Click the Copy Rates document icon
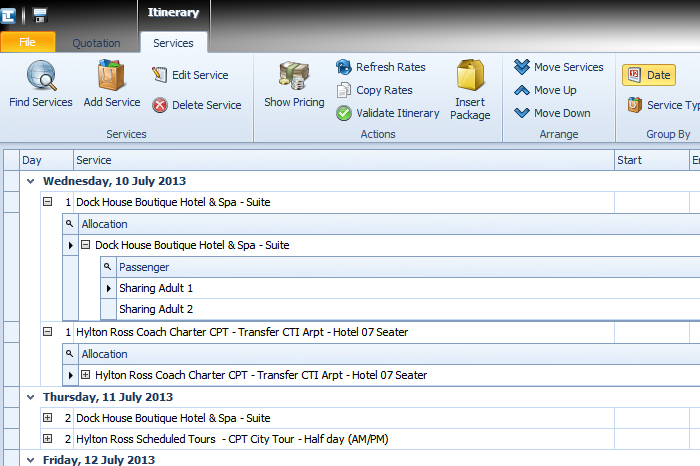This screenshot has height=466, width=700. tap(344, 90)
